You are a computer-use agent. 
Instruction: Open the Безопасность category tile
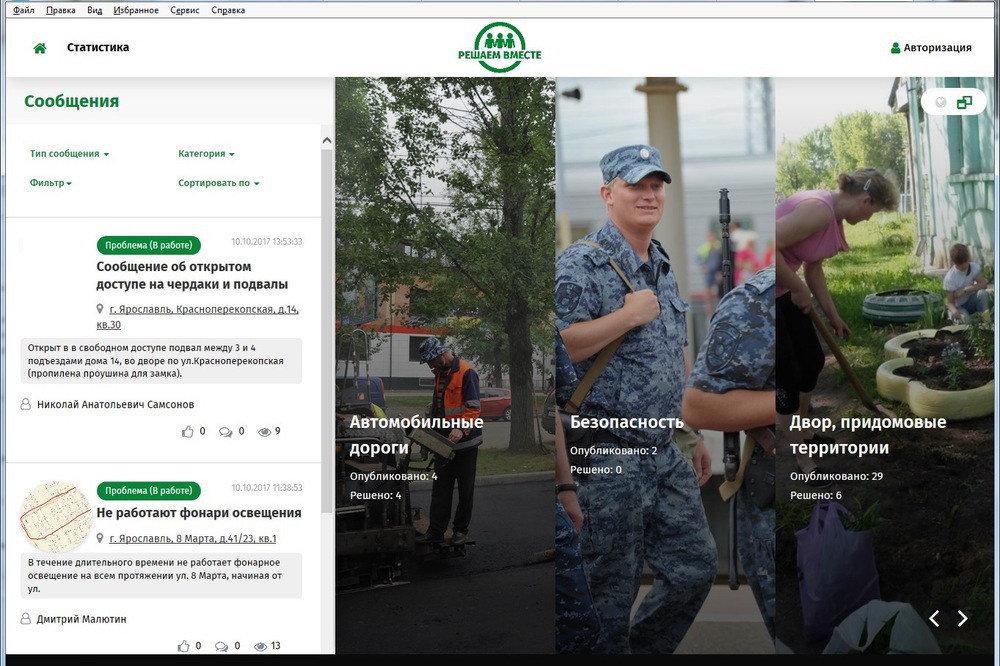tap(665, 365)
